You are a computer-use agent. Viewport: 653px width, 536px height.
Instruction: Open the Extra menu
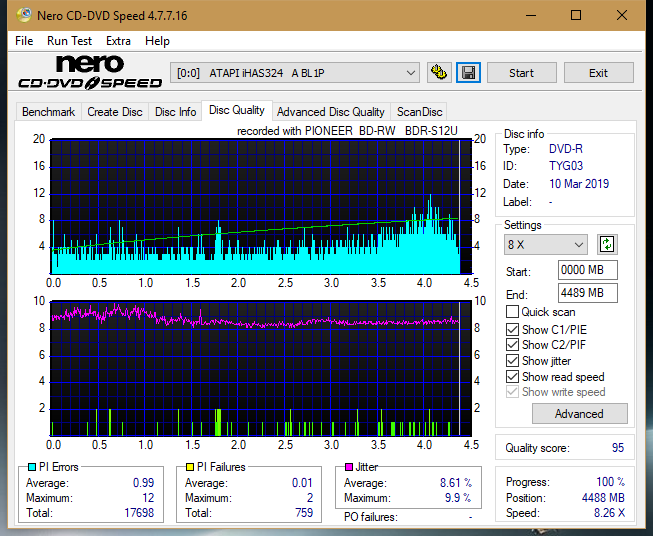tap(118, 41)
